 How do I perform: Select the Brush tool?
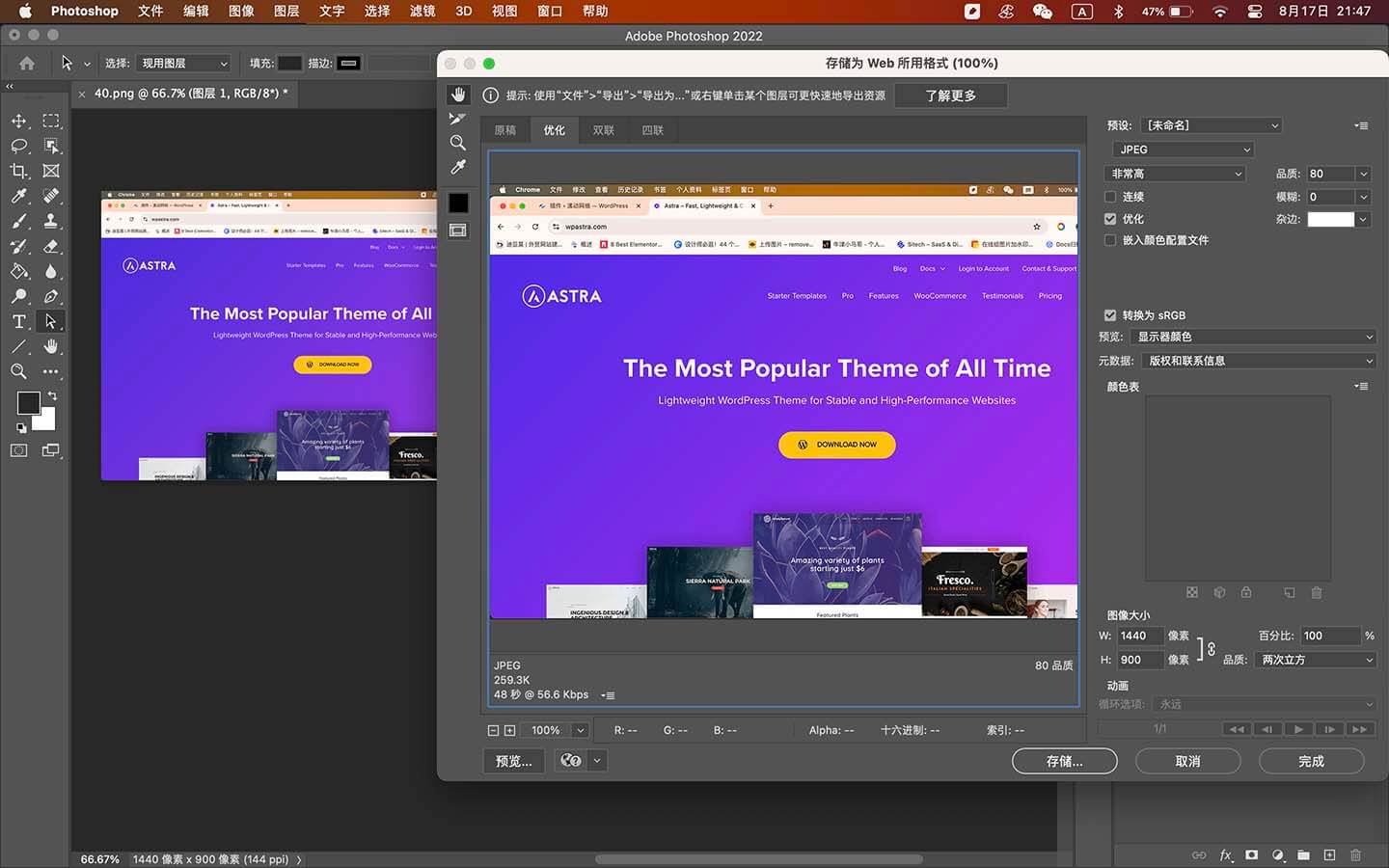pos(18,221)
